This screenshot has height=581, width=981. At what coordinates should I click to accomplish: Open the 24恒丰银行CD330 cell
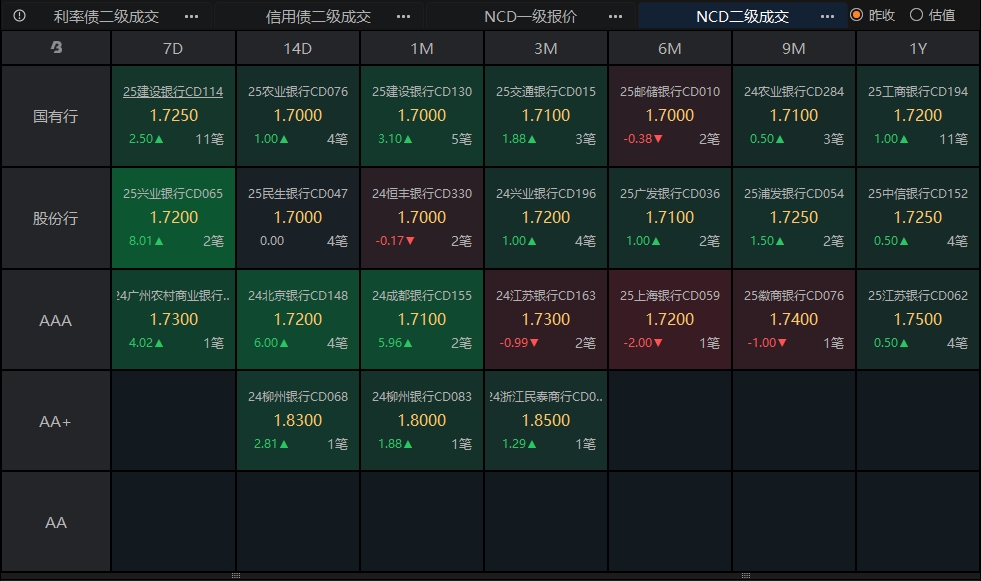[422, 218]
